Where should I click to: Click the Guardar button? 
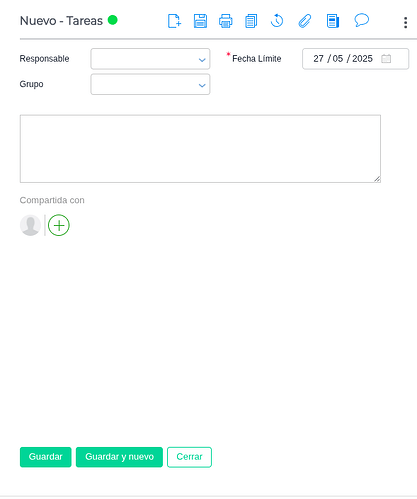pyautogui.click(x=46, y=457)
